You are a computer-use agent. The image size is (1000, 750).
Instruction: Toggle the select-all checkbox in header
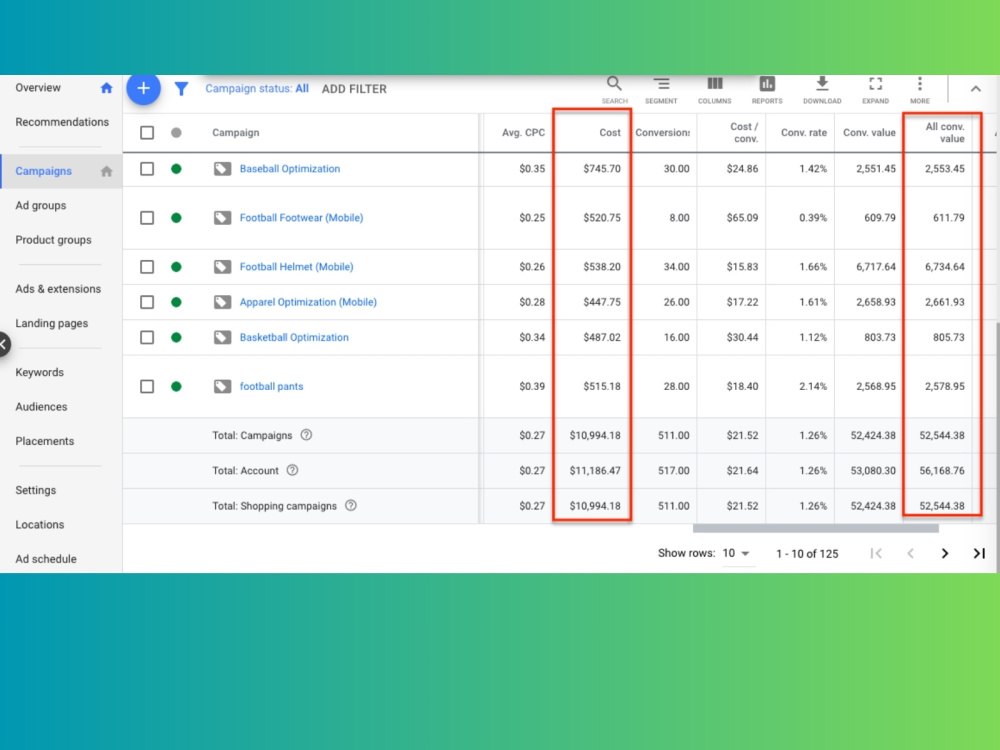[147, 133]
